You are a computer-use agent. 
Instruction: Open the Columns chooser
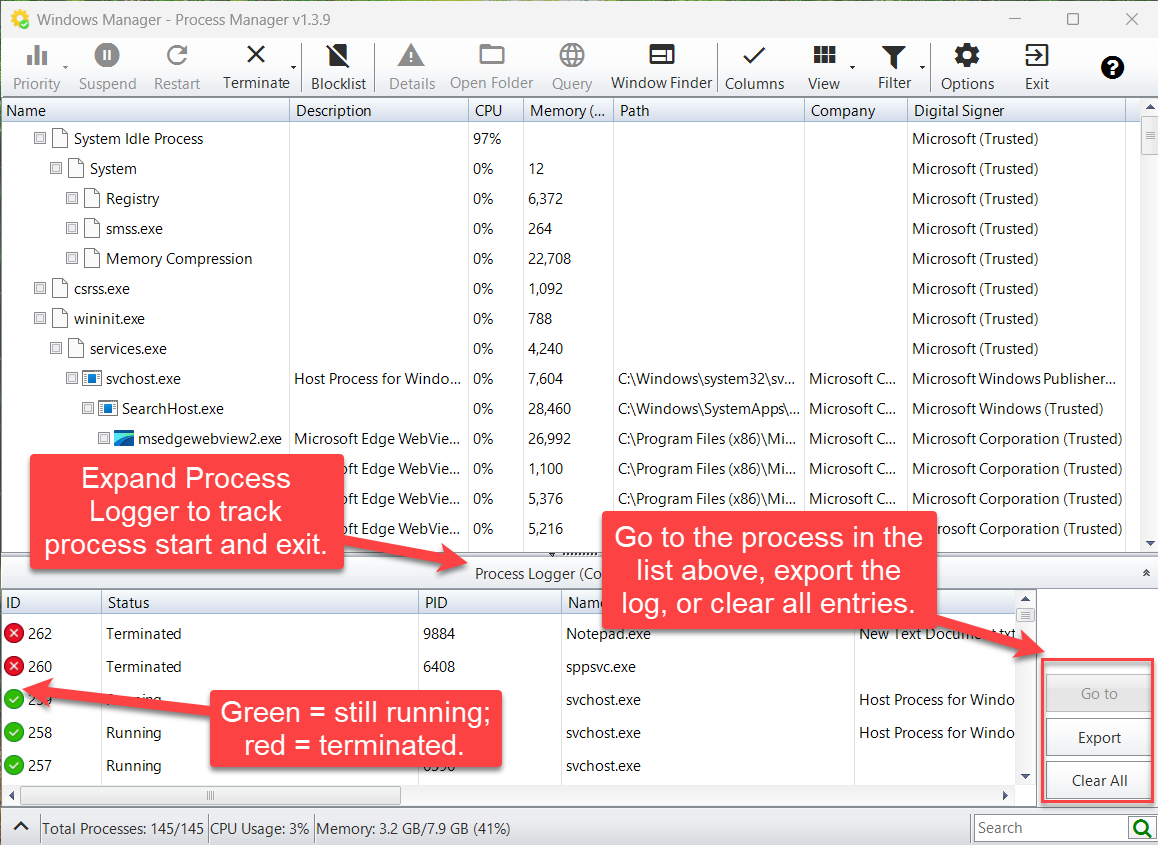tap(754, 66)
